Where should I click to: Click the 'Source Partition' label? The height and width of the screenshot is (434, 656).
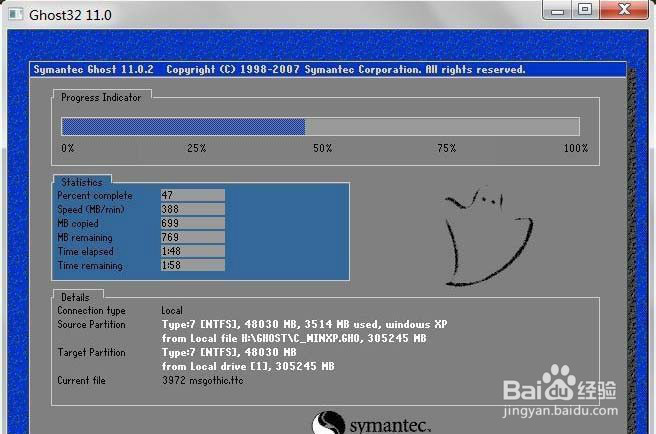coord(91,324)
